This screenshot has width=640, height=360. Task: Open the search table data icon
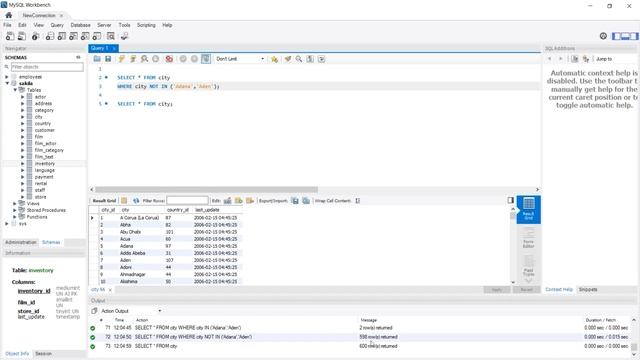click(111, 36)
